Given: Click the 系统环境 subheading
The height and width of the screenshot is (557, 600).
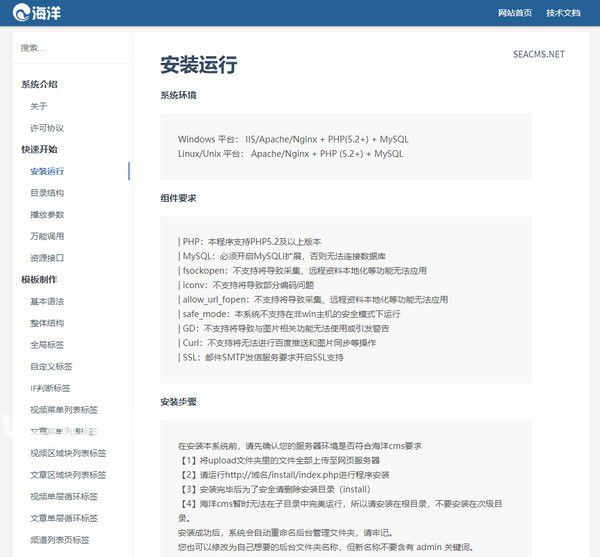Looking at the screenshot, I should [178, 95].
